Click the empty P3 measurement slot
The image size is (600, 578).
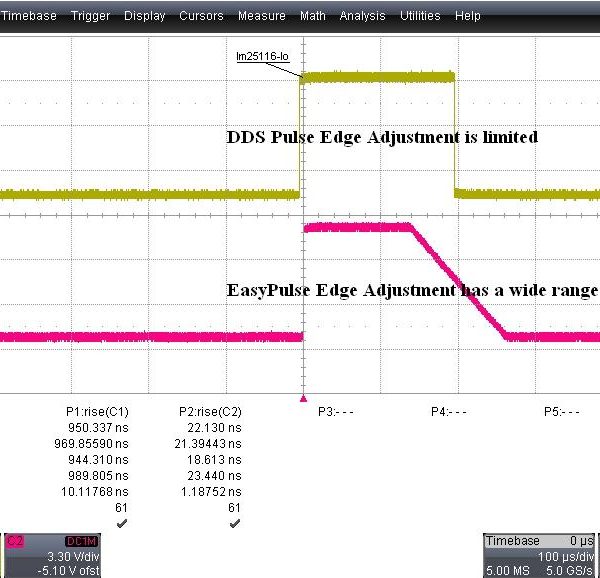point(337,411)
